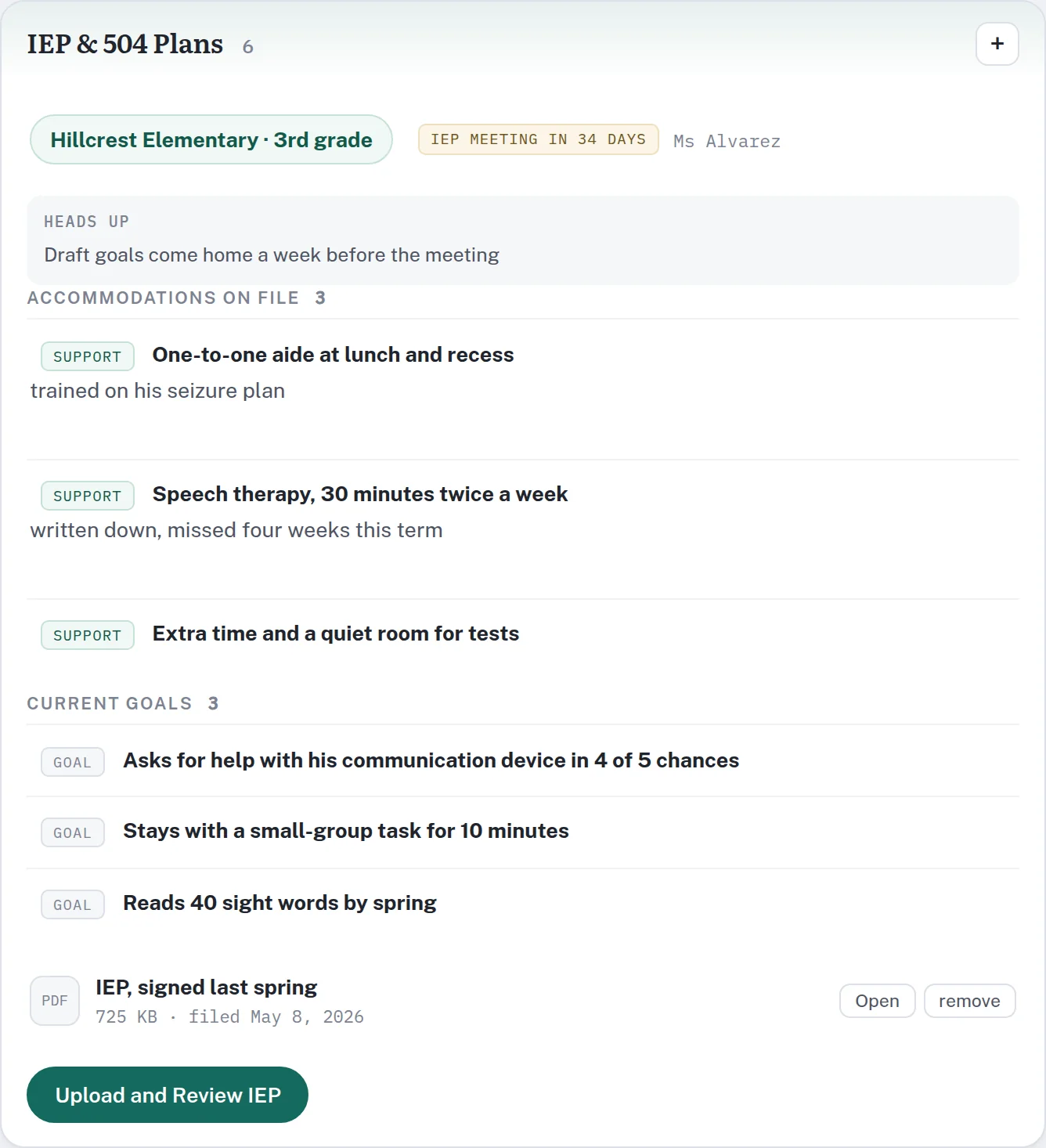
Task: Click SUPPORT tag beside extra time item
Action: click(x=88, y=635)
